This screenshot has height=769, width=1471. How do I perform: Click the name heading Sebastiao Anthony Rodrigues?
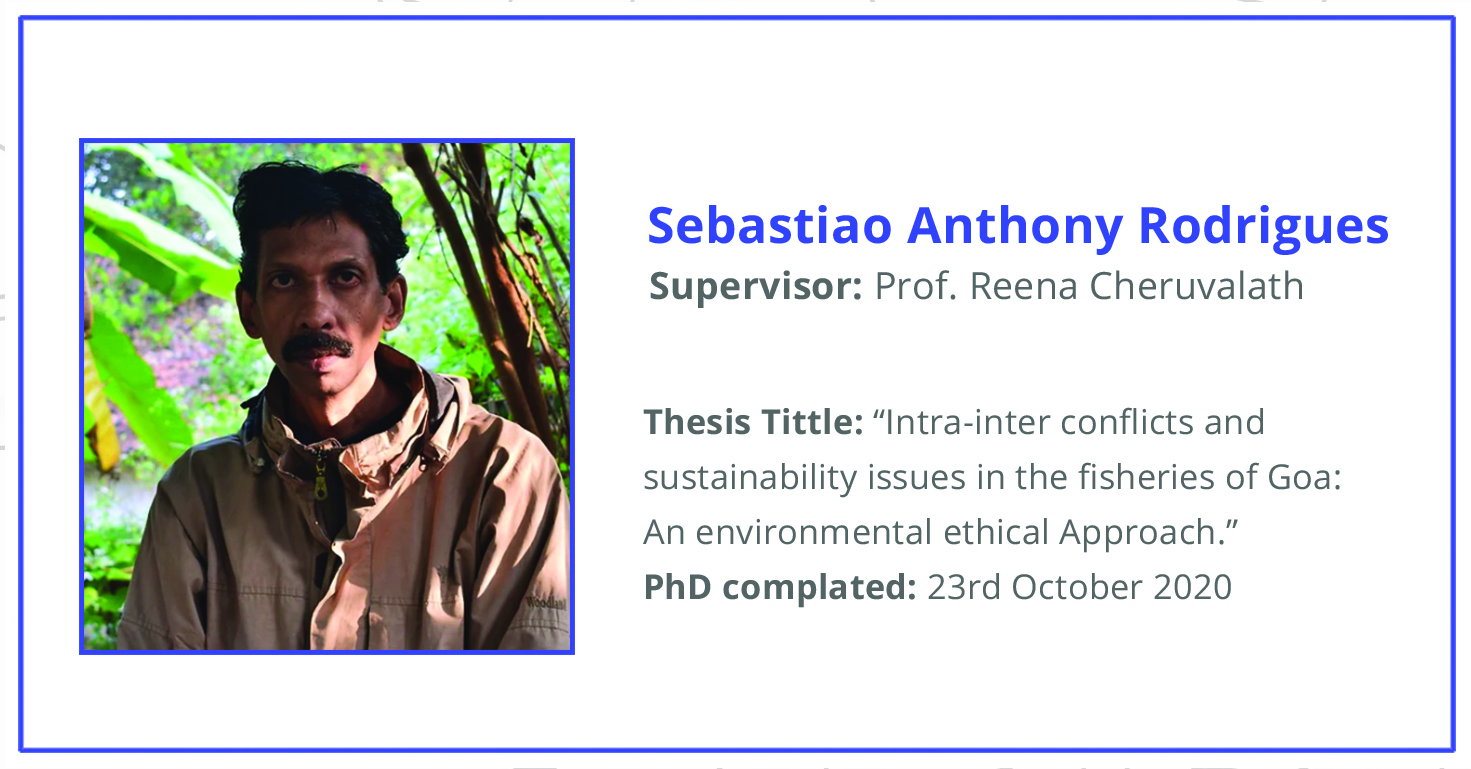1018,228
